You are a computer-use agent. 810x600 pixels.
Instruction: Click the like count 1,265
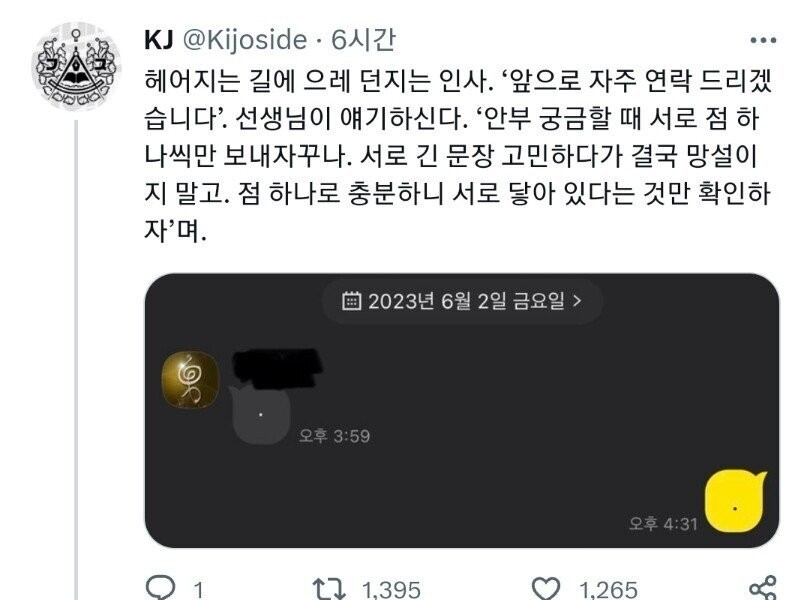click(x=608, y=590)
